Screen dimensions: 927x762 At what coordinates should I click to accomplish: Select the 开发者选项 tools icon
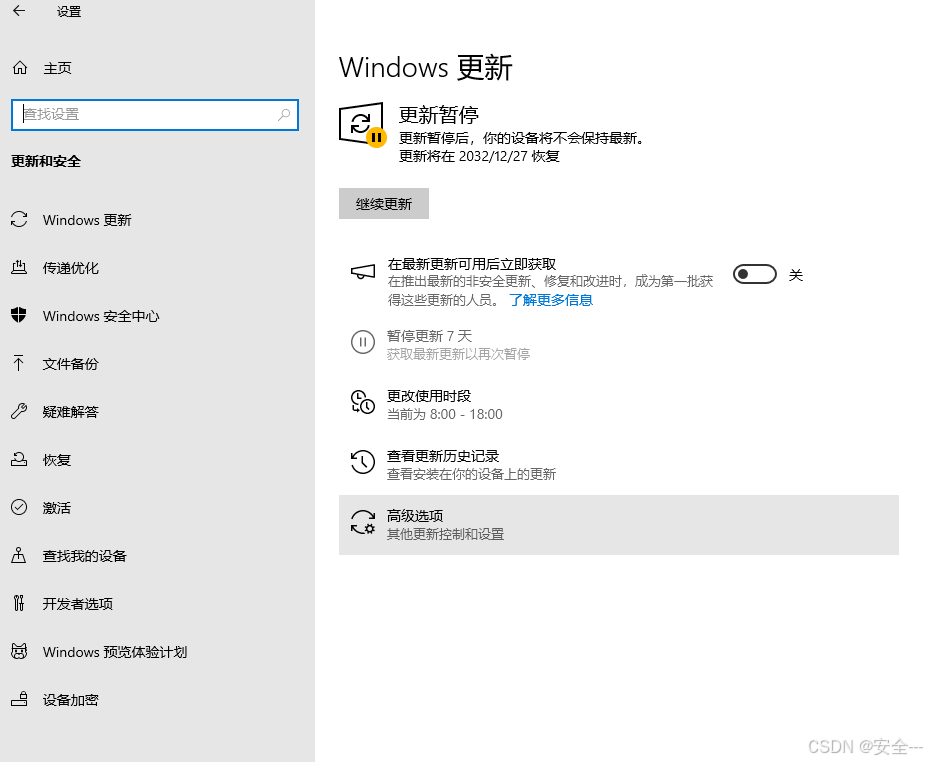19,603
